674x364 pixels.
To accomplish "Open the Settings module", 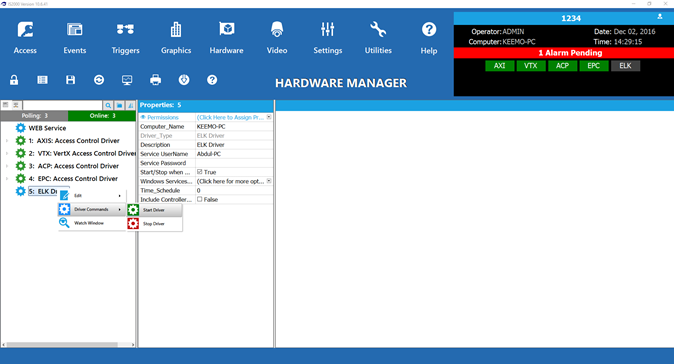I will pos(328,37).
